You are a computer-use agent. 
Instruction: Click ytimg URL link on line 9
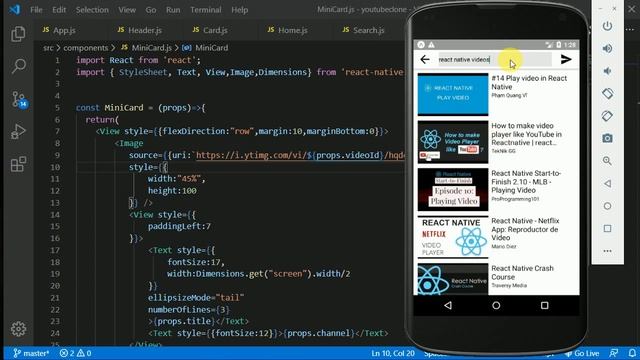(x=300, y=155)
